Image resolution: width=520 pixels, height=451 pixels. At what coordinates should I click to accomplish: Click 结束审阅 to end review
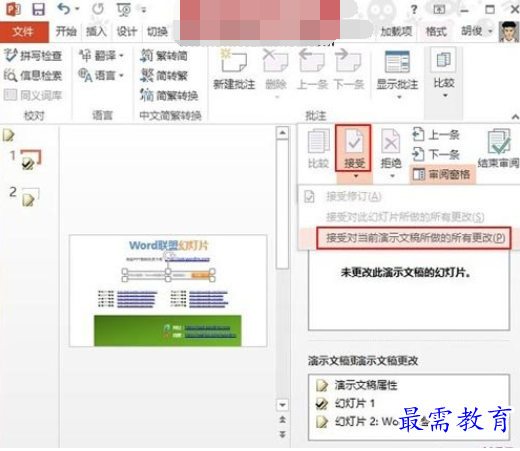coord(499,148)
